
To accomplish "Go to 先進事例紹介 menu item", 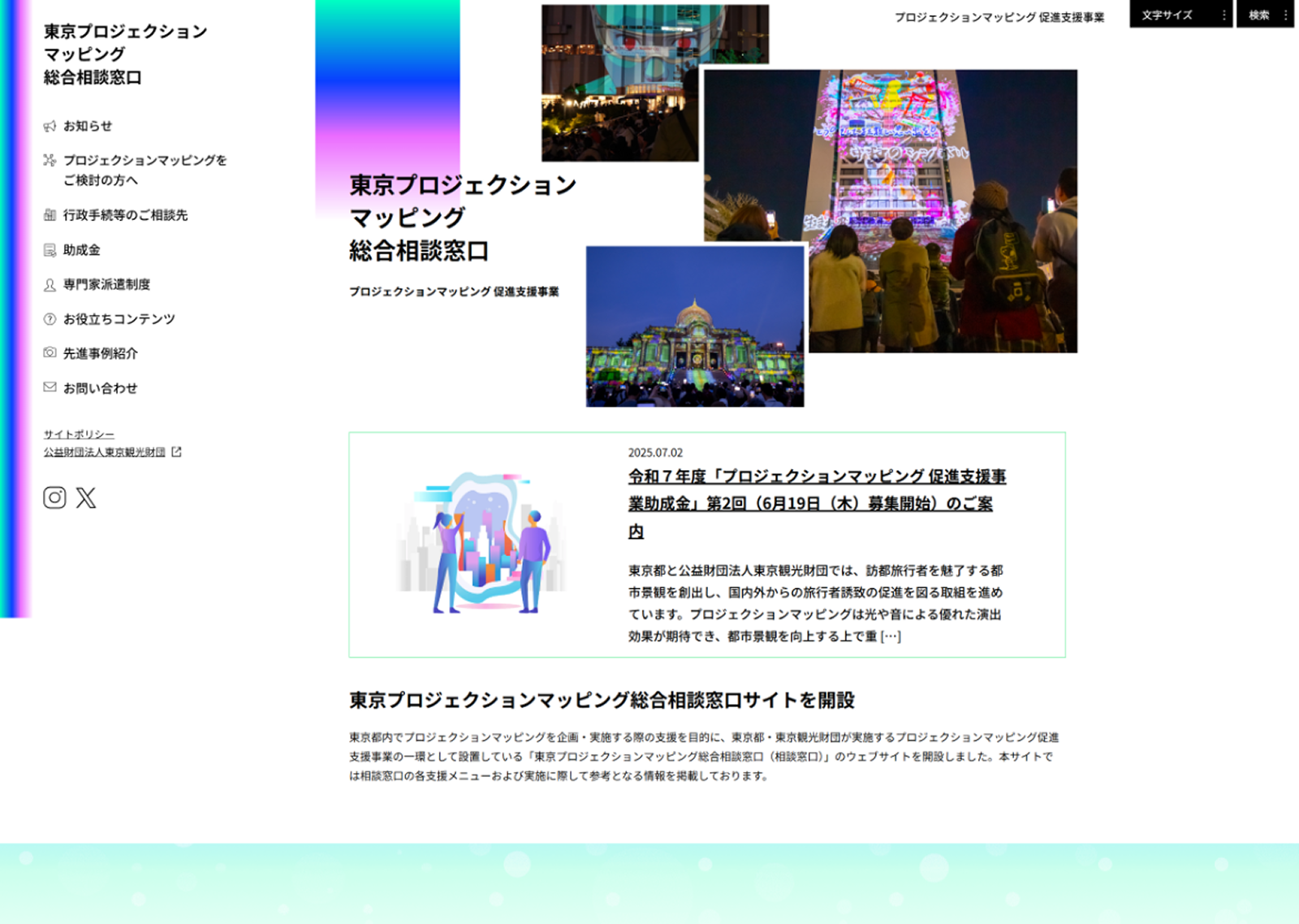I will pos(101,353).
